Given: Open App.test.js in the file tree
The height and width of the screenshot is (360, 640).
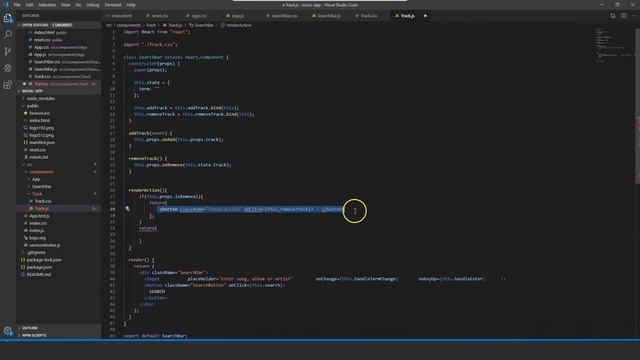Looking at the screenshot, I should (x=40, y=216).
